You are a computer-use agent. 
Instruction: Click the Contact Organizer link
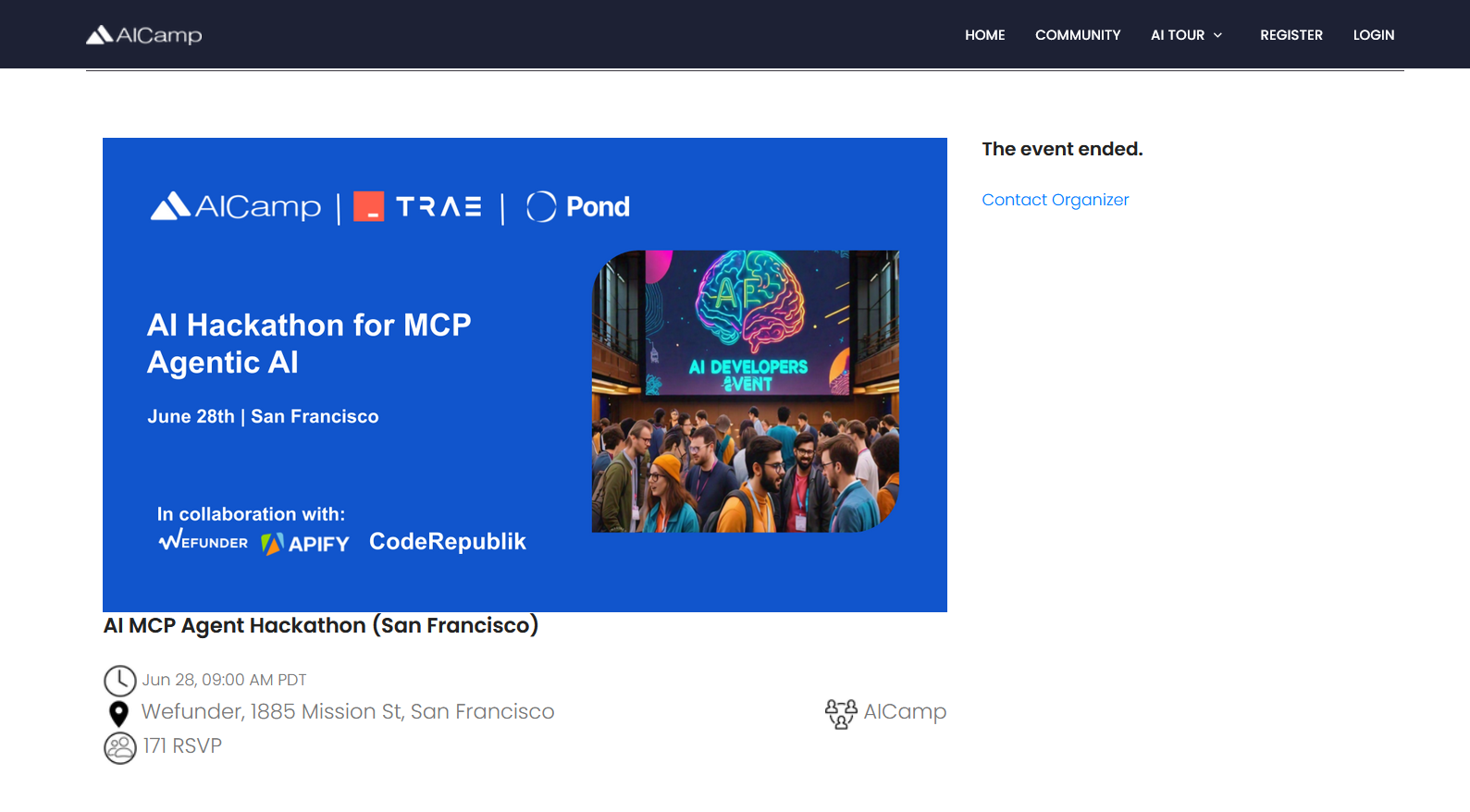coord(1055,200)
